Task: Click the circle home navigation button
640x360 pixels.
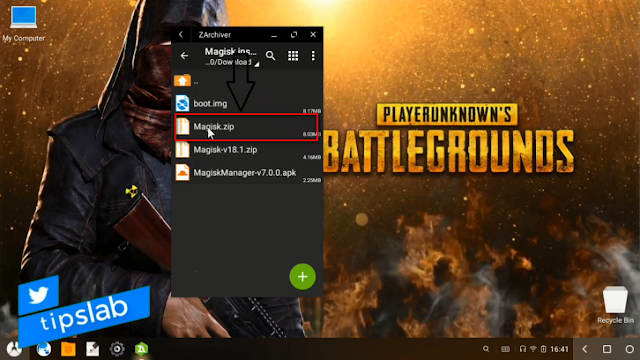Action: tap(629, 349)
